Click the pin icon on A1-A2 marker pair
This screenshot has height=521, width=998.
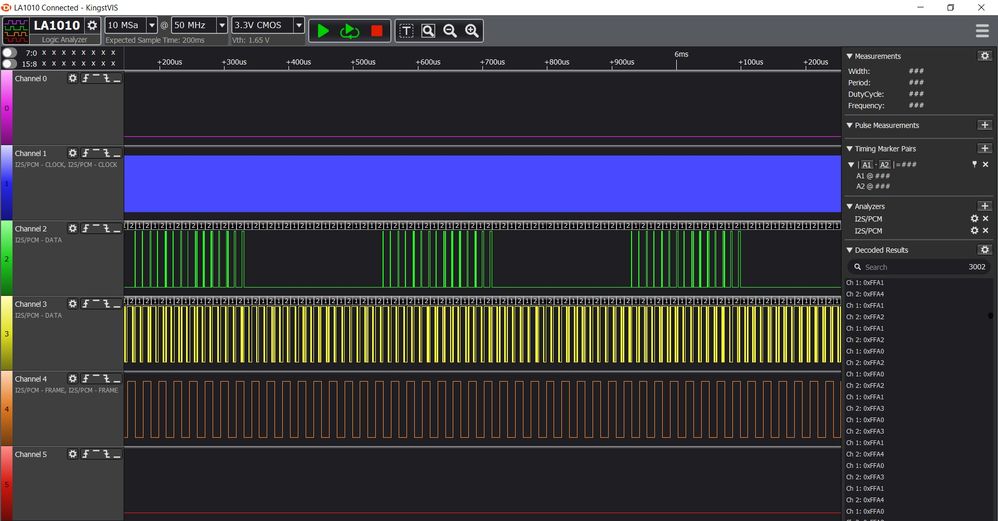[974, 165]
